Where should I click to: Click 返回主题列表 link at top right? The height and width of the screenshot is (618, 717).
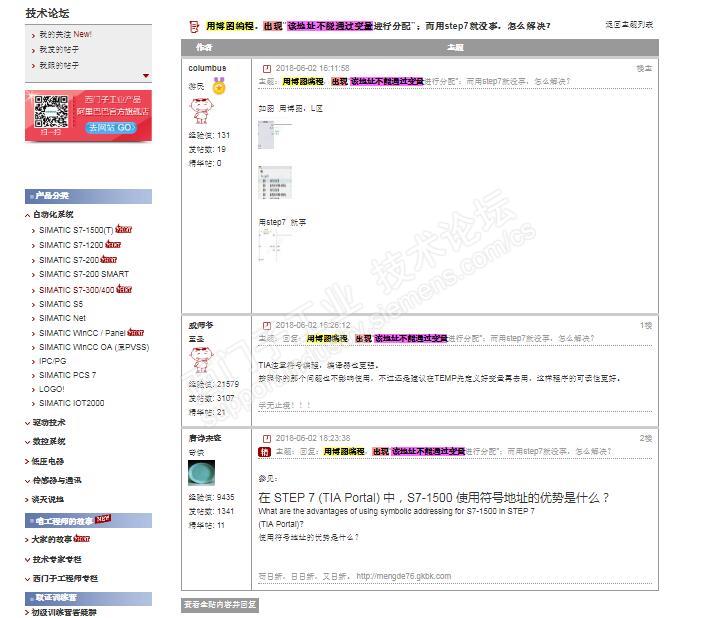click(629, 25)
